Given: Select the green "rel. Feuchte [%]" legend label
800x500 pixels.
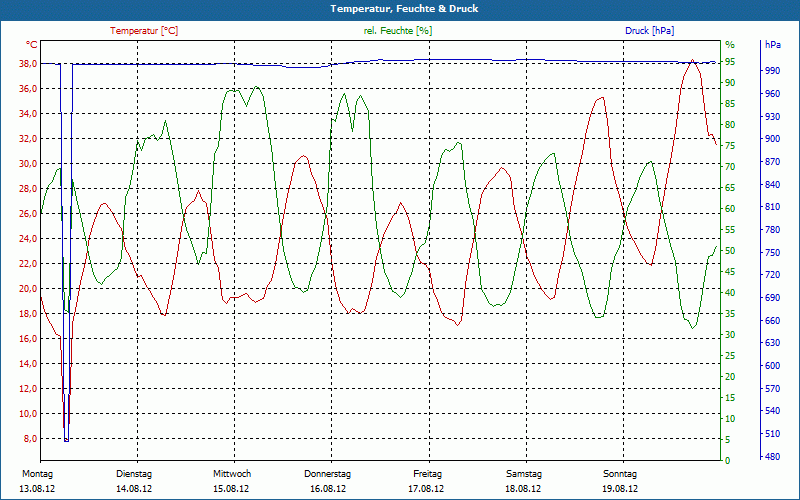Looking at the screenshot, I should (398, 31).
